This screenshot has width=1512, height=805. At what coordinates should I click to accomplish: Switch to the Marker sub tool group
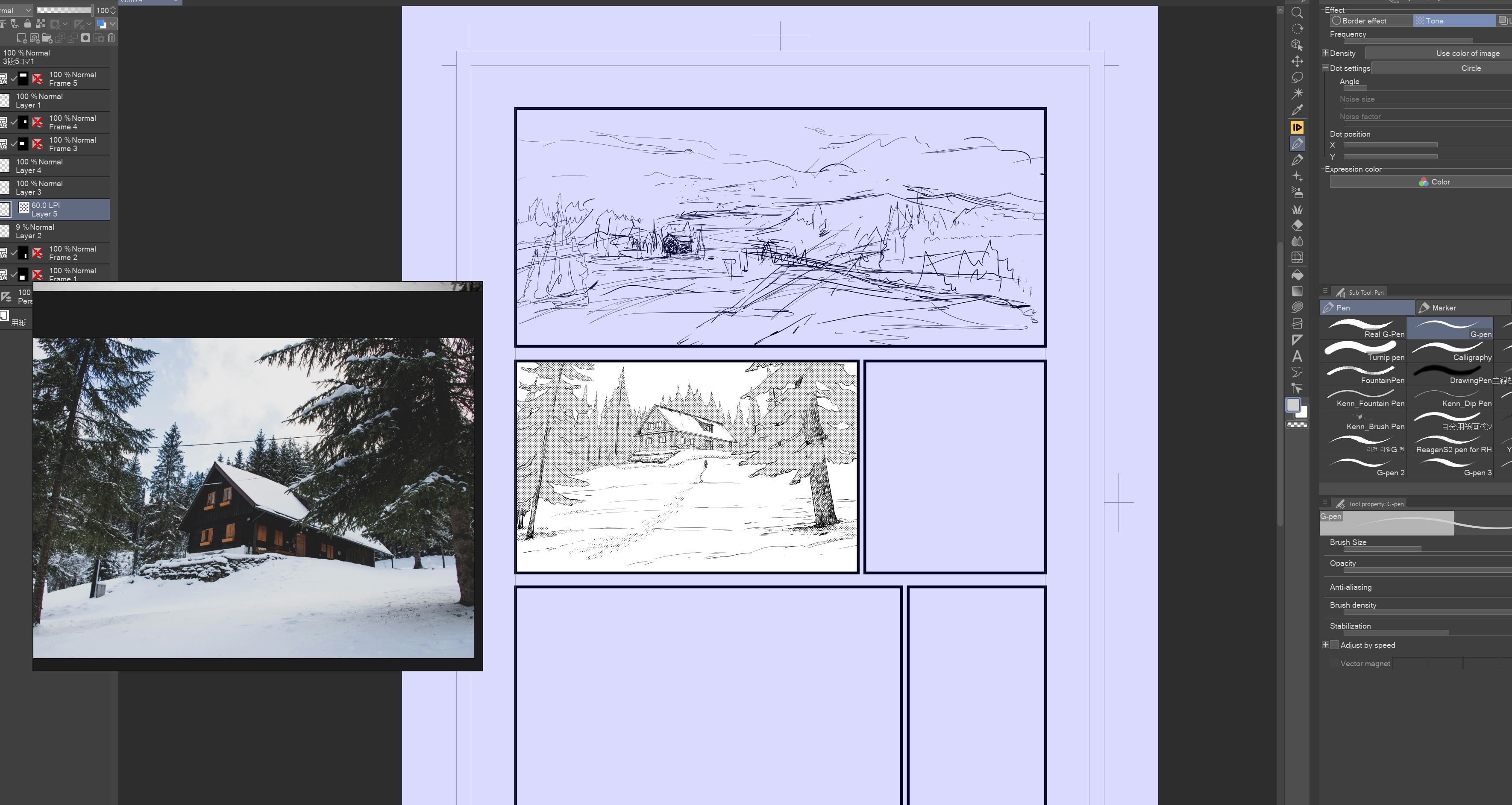pyautogui.click(x=1464, y=307)
